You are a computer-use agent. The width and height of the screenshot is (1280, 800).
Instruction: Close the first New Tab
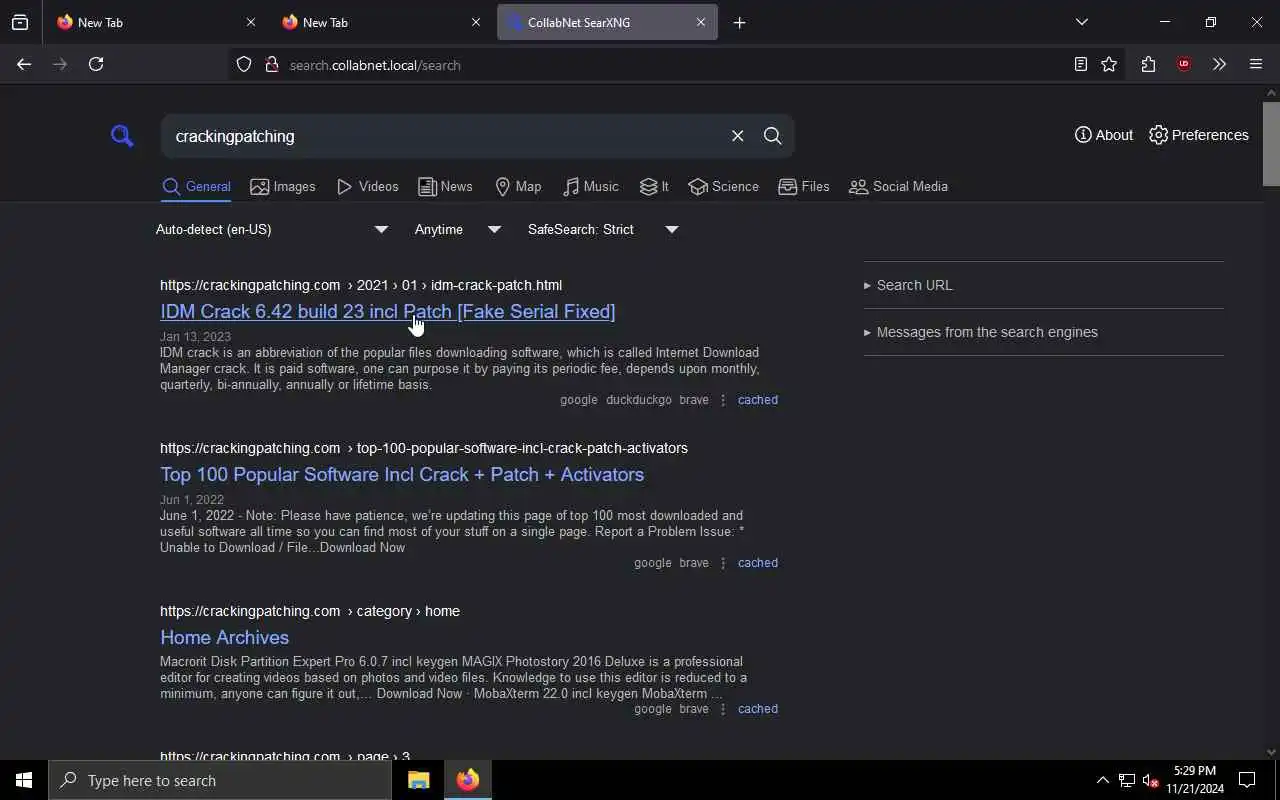pyautogui.click(x=251, y=22)
